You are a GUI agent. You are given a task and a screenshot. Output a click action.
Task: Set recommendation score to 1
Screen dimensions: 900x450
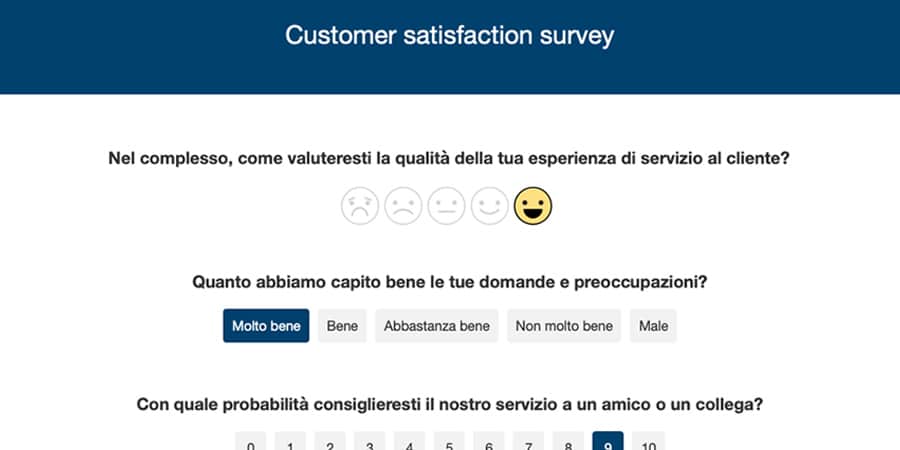[290, 442]
